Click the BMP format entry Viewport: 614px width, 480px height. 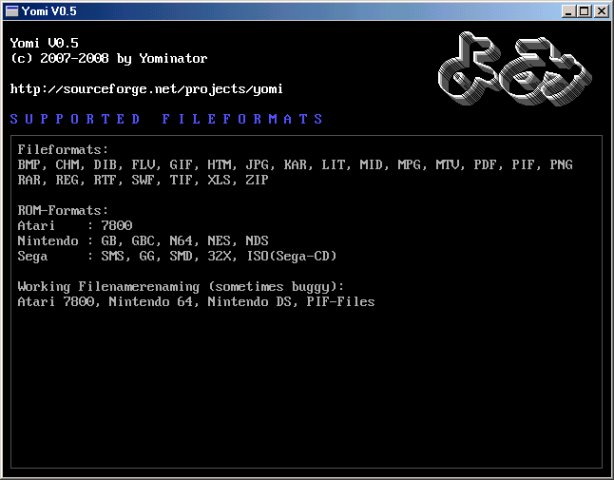coord(29,165)
